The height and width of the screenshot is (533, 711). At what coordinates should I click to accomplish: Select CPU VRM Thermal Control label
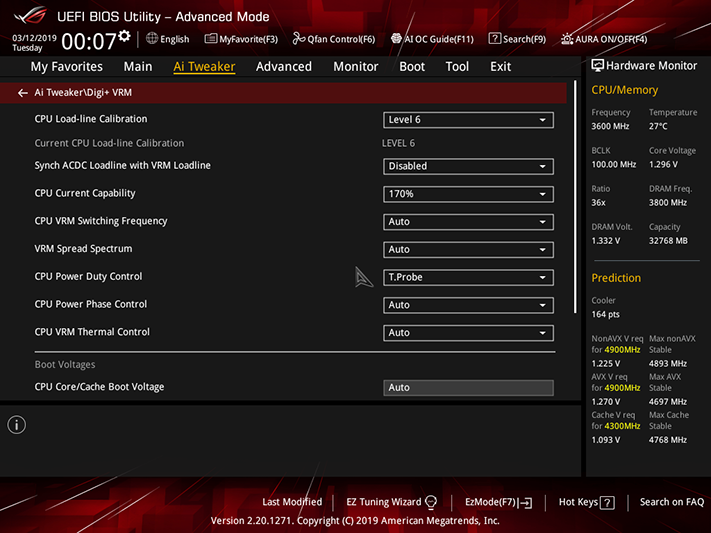[x=92, y=332]
